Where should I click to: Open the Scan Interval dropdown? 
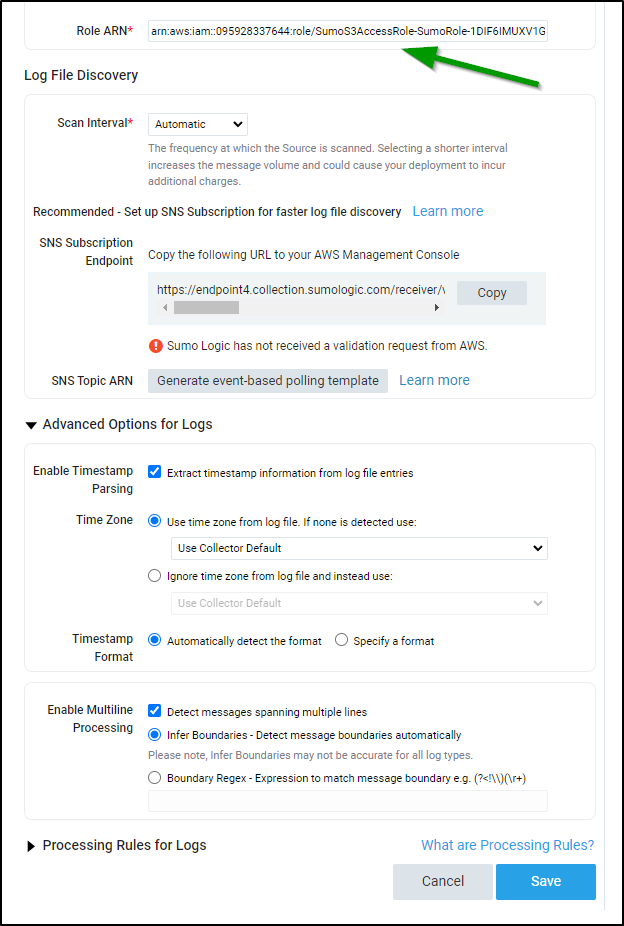pyautogui.click(x=198, y=124)
